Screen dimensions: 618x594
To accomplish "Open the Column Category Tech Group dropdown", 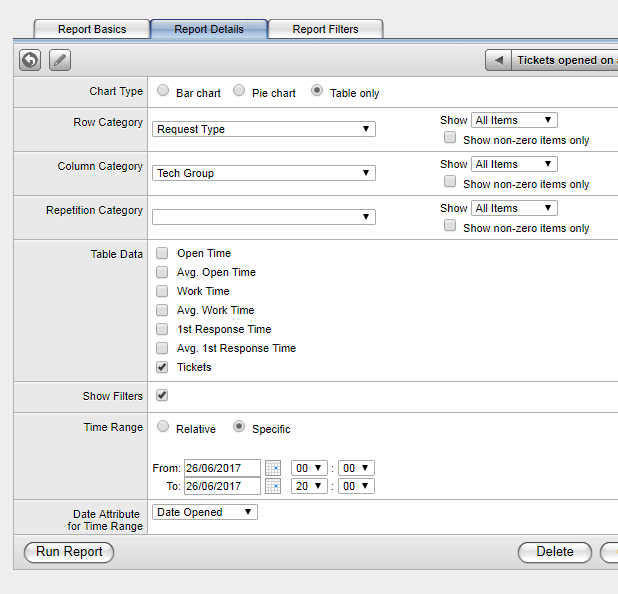I will point(264,173).
